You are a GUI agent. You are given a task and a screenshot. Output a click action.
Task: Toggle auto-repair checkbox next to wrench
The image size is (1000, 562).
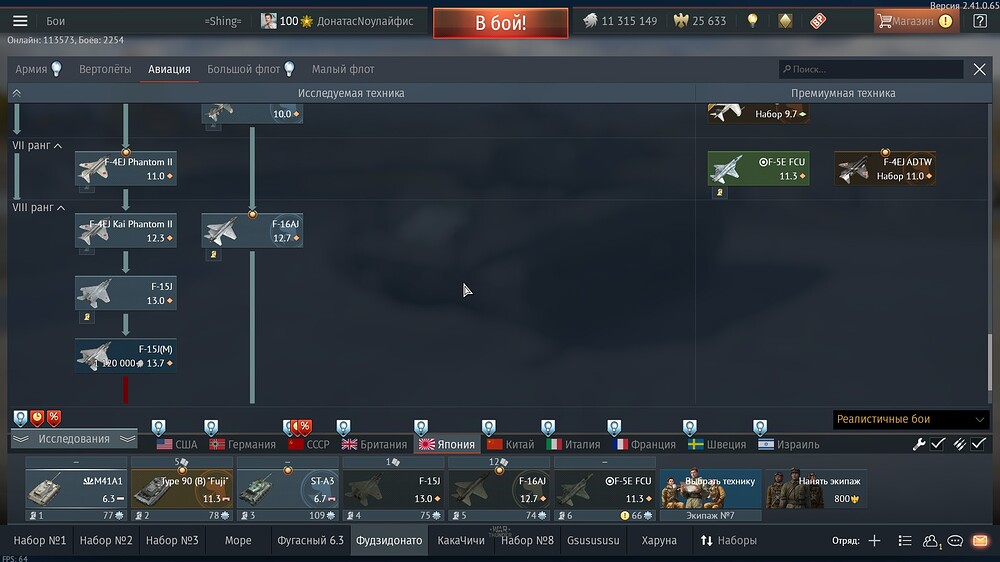point(938,444)
